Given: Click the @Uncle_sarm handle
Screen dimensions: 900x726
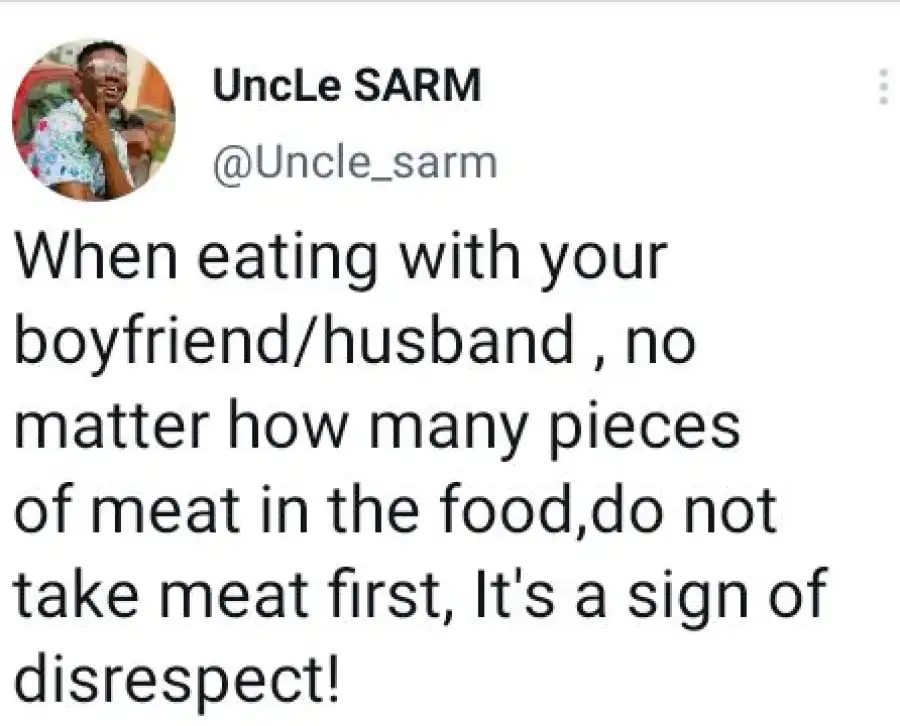Looking at the screenshot, I should tap(355, 161).
